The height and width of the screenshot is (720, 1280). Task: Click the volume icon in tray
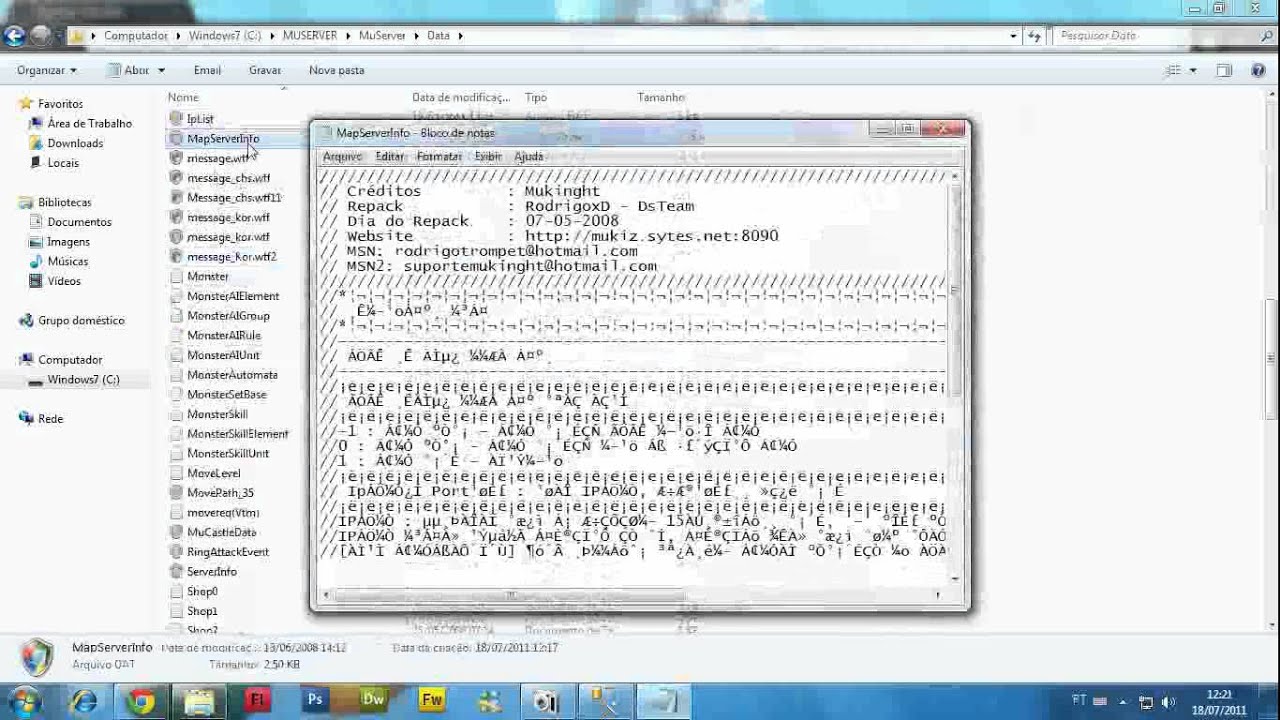coord(1169,702)
